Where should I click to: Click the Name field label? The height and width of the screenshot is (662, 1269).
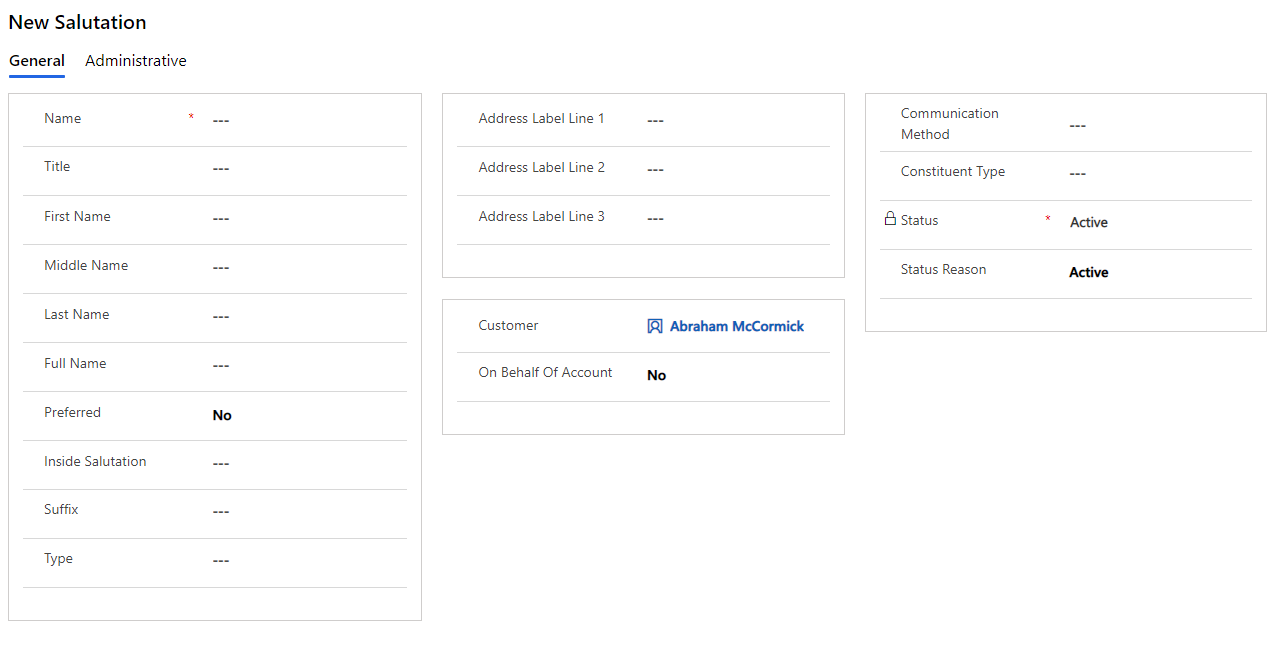tap(63, 118)
